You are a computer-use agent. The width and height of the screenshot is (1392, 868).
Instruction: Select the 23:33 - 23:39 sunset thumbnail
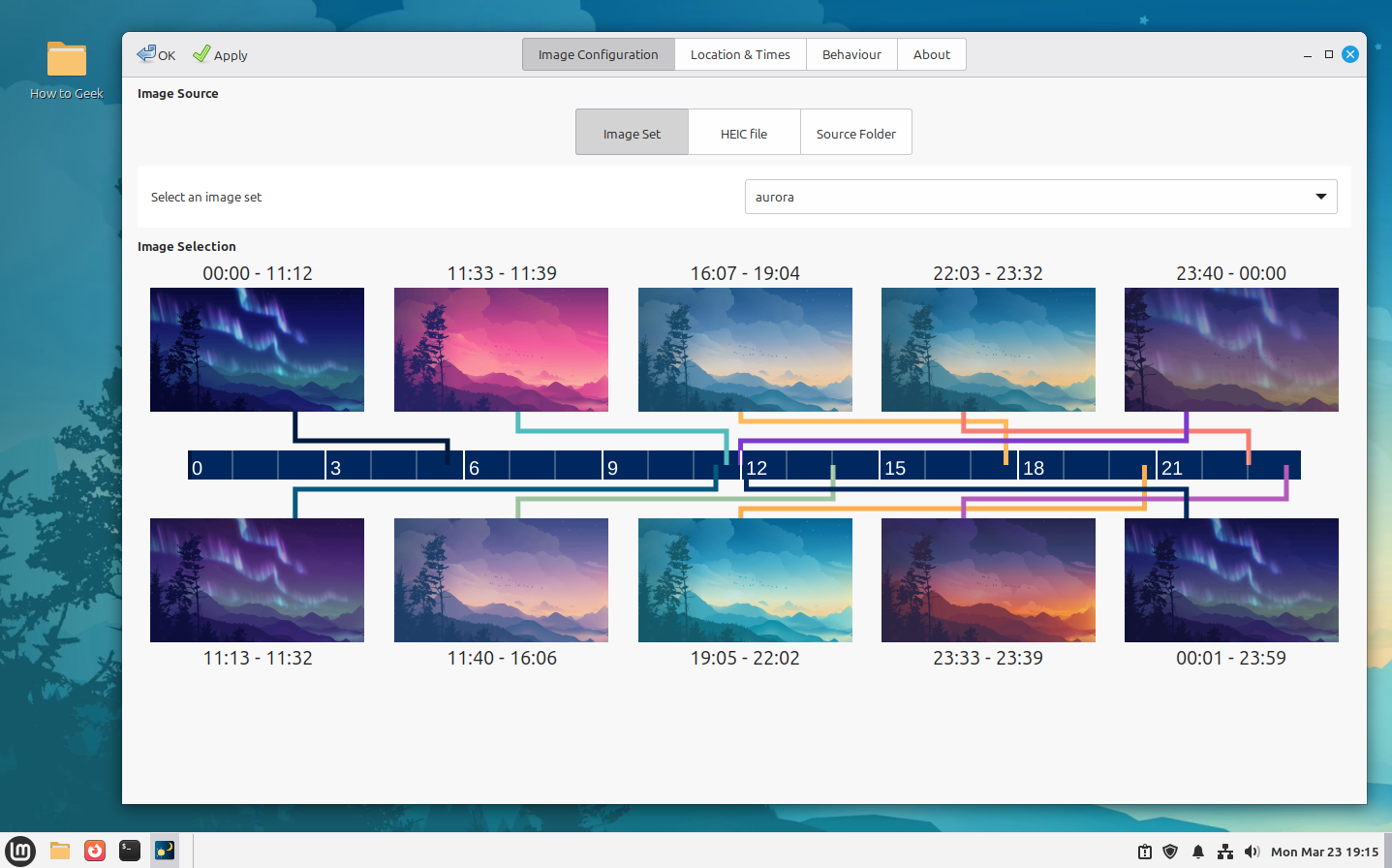click(x=988, y=580)
